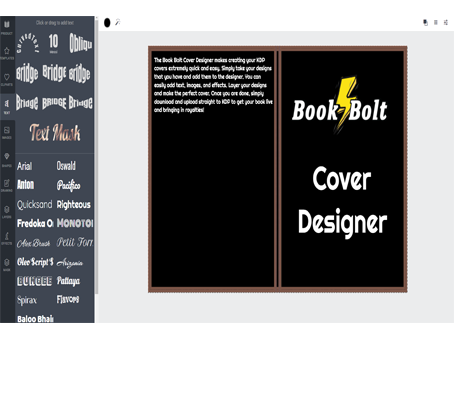Viewport: 454px width, 394px height.
Task: Click the black background color swatch
Action: coord(107,23)
